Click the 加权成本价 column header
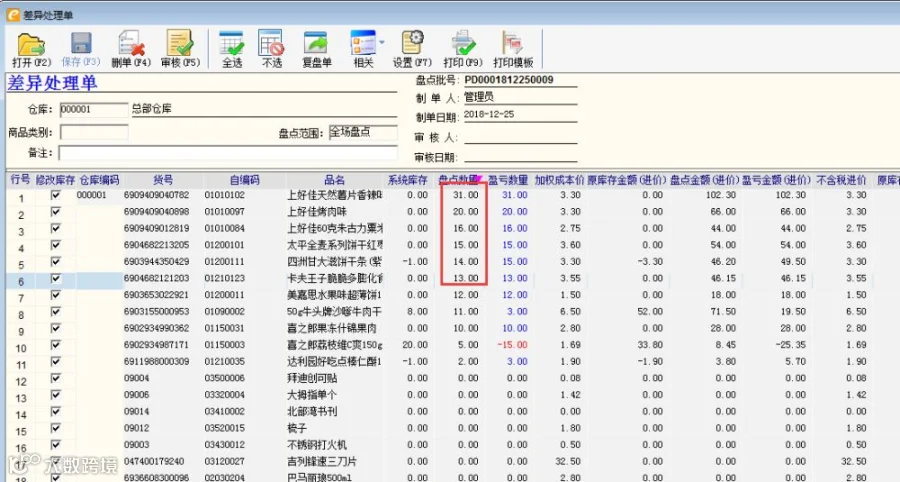This screenshot has height=482, width=900. click(558, 180)
